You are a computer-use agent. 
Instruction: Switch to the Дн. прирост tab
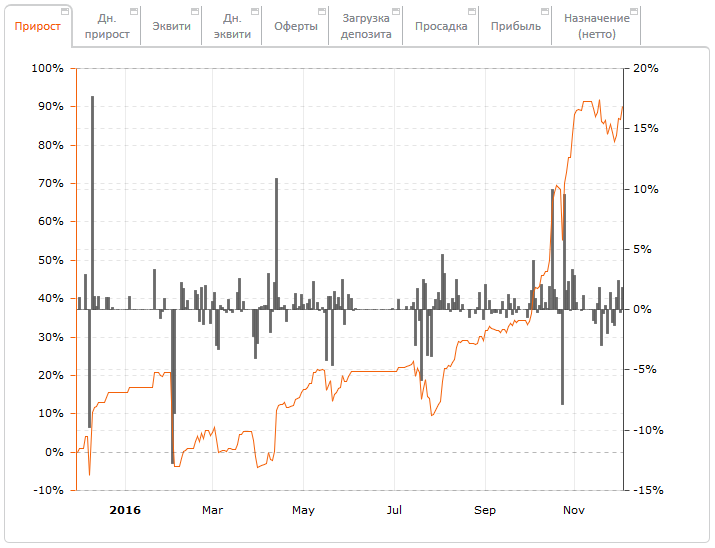point(107,27)
